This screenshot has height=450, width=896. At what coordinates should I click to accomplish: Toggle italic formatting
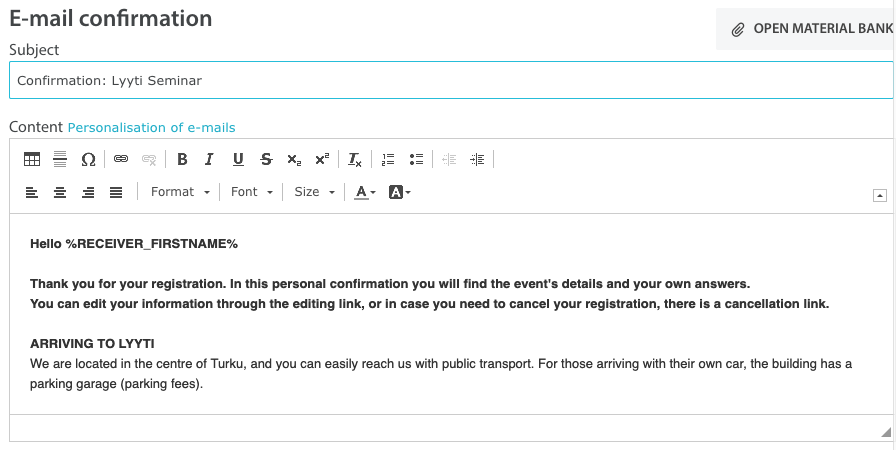click(210, 159)
